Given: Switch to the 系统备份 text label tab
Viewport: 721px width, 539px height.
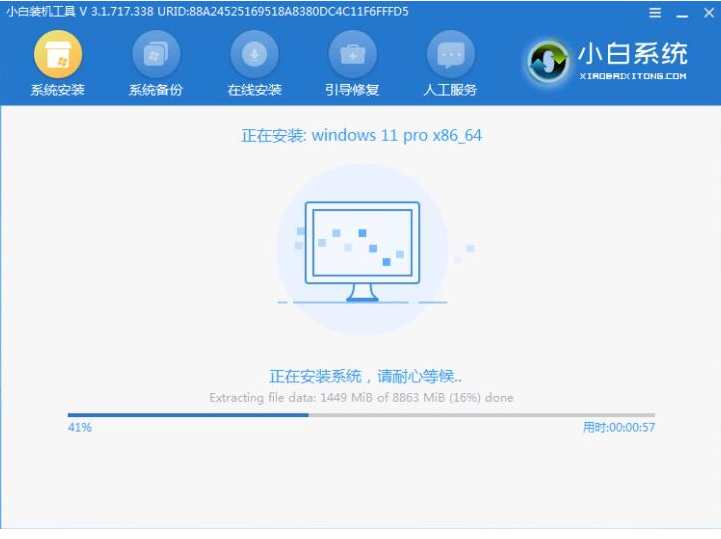Looking at the screenshot, I should point(155,90).
